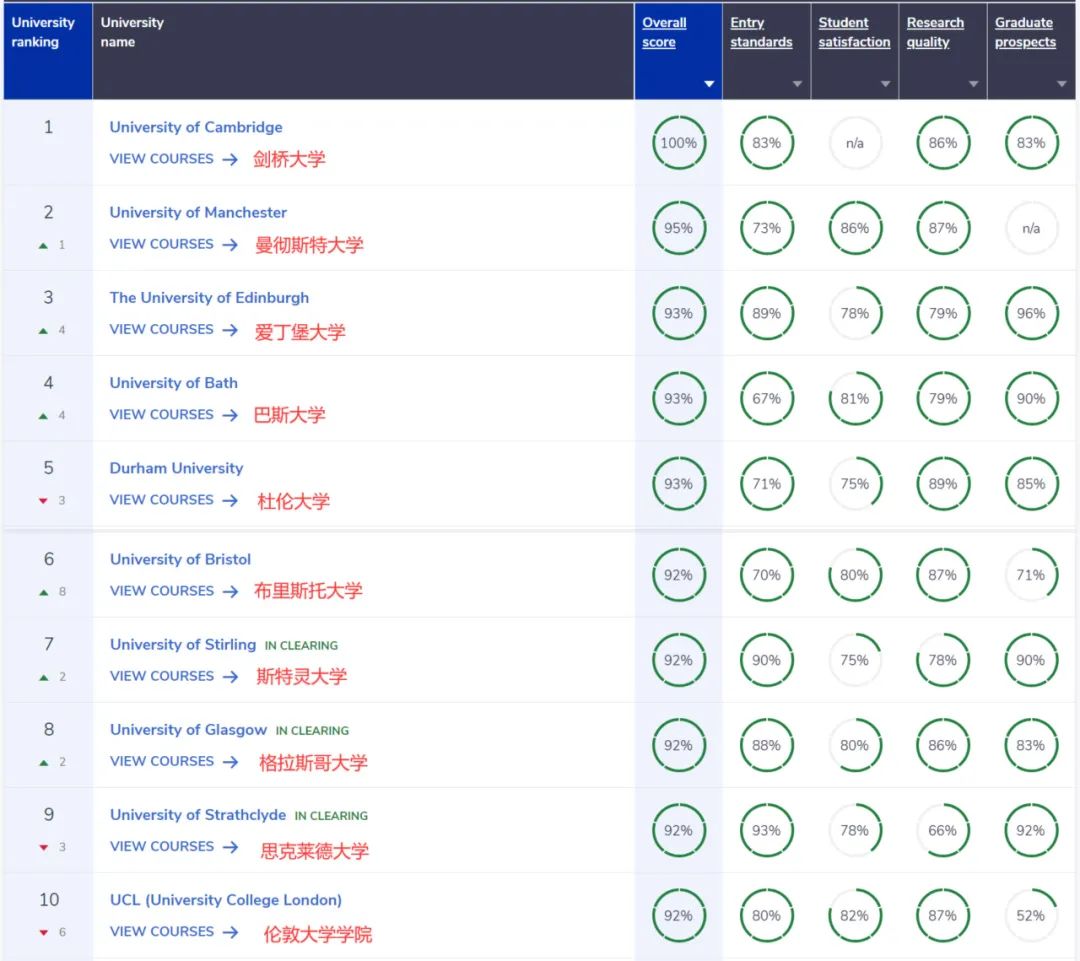Click Glasgow's IN CLEARING label
Screen dimensions: 1080x961
(312, 731)
